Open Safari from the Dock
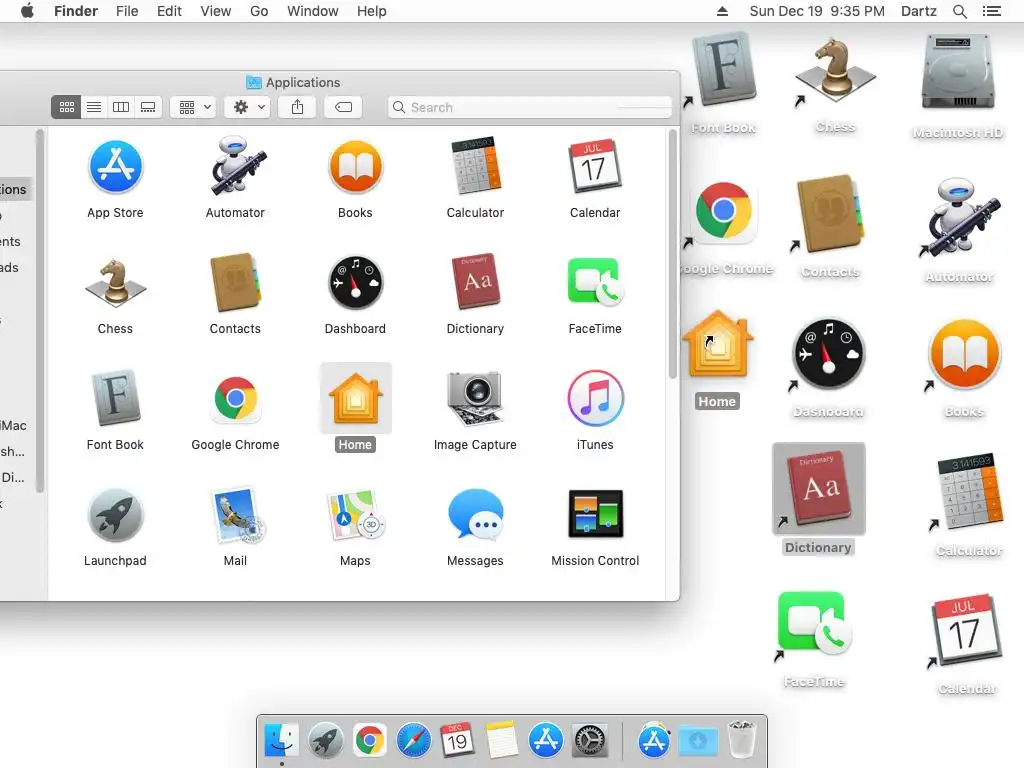The height and width of the screenshot is (768, 1024). click(x=413, y=741)
